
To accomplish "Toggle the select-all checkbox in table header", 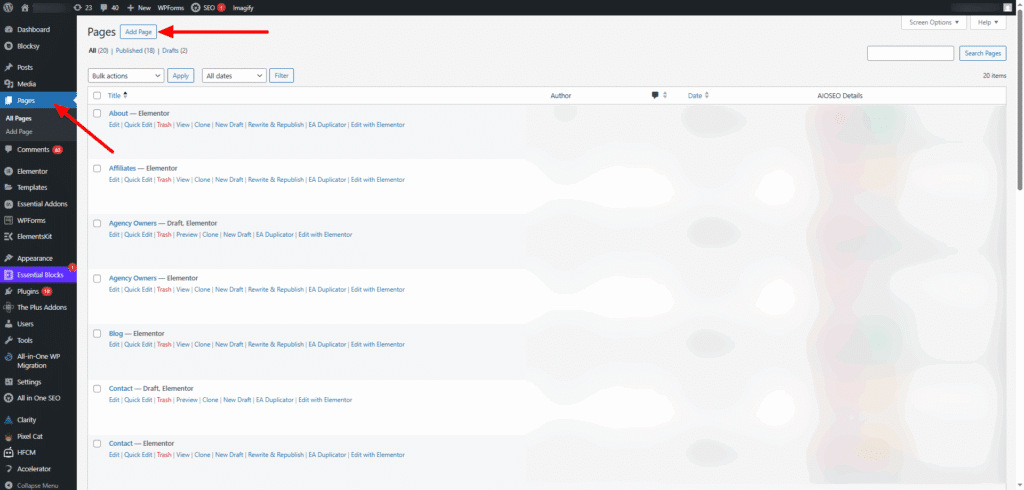I will [97, 95].
